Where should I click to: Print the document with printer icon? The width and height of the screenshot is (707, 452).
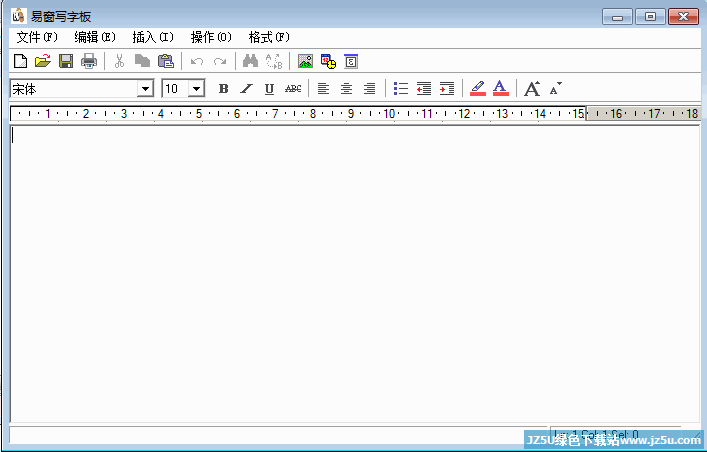(89, 61)
